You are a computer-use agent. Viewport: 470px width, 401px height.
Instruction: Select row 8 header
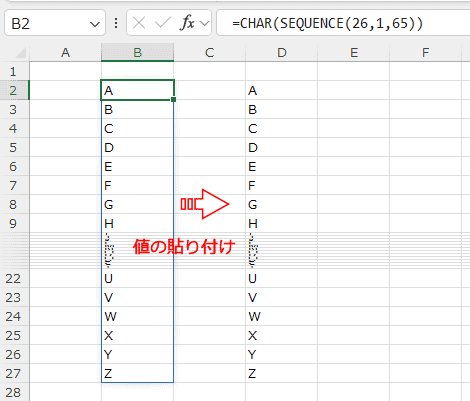tap(15, 204)
